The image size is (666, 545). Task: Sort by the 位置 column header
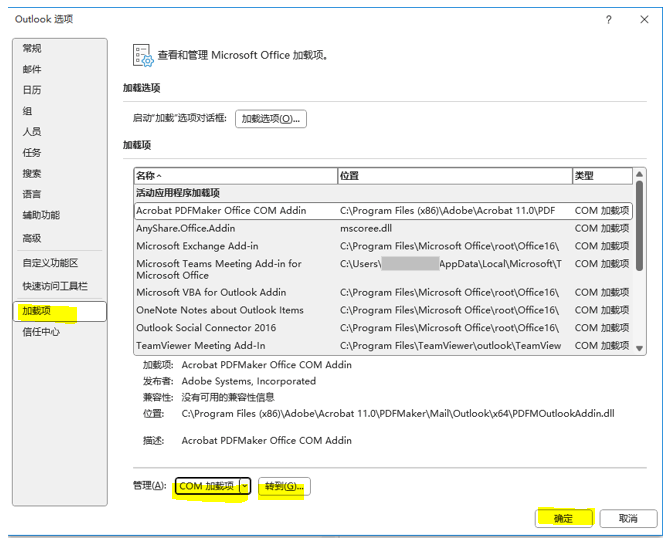coord(455,176)
